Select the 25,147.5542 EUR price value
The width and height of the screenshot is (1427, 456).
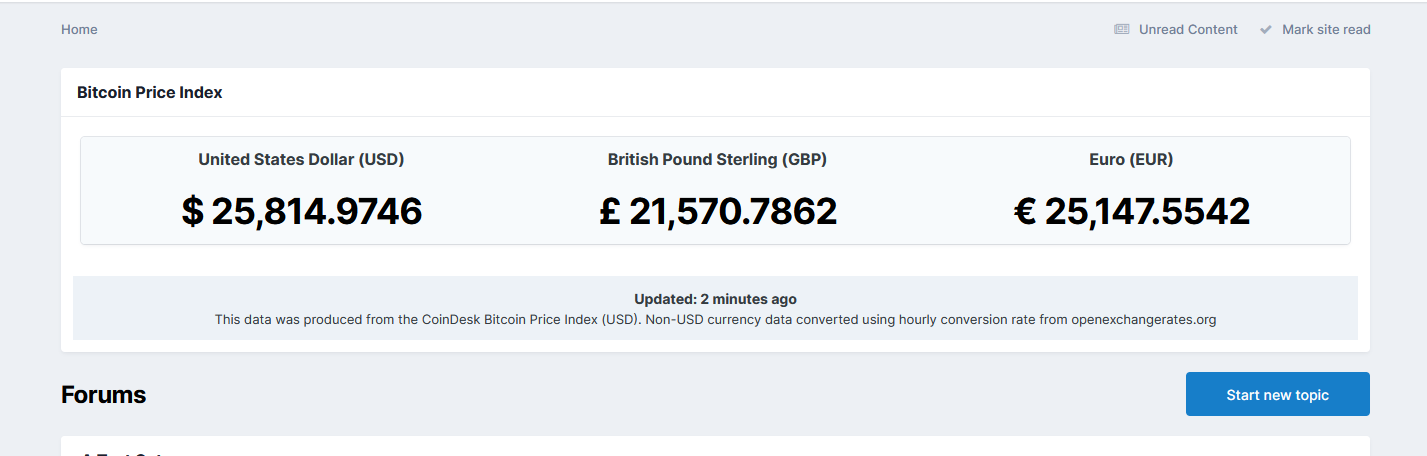[1147, 211]
